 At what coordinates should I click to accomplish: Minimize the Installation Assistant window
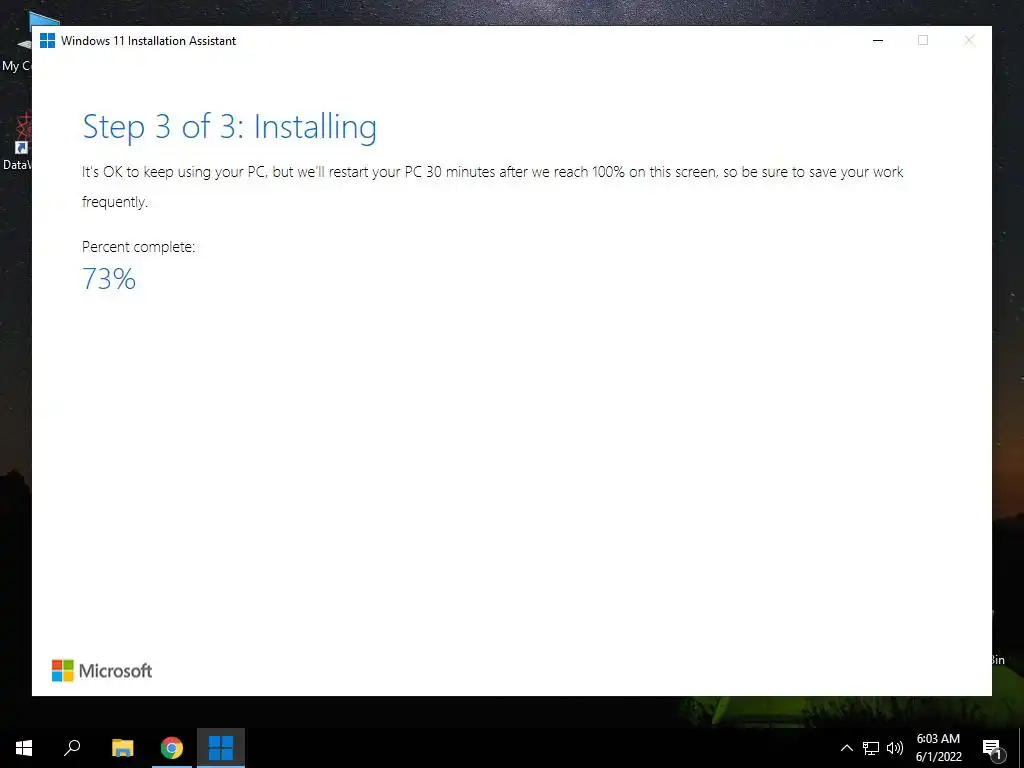click(878, 40)
